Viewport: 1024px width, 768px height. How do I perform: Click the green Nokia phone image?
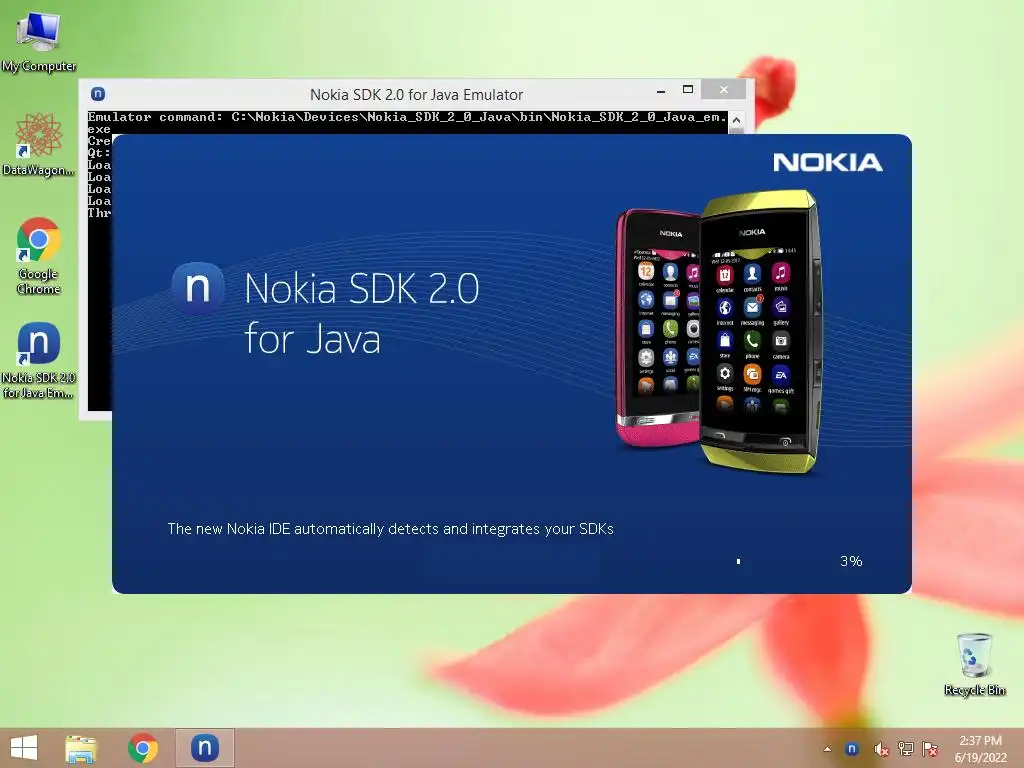click(760, 332)
